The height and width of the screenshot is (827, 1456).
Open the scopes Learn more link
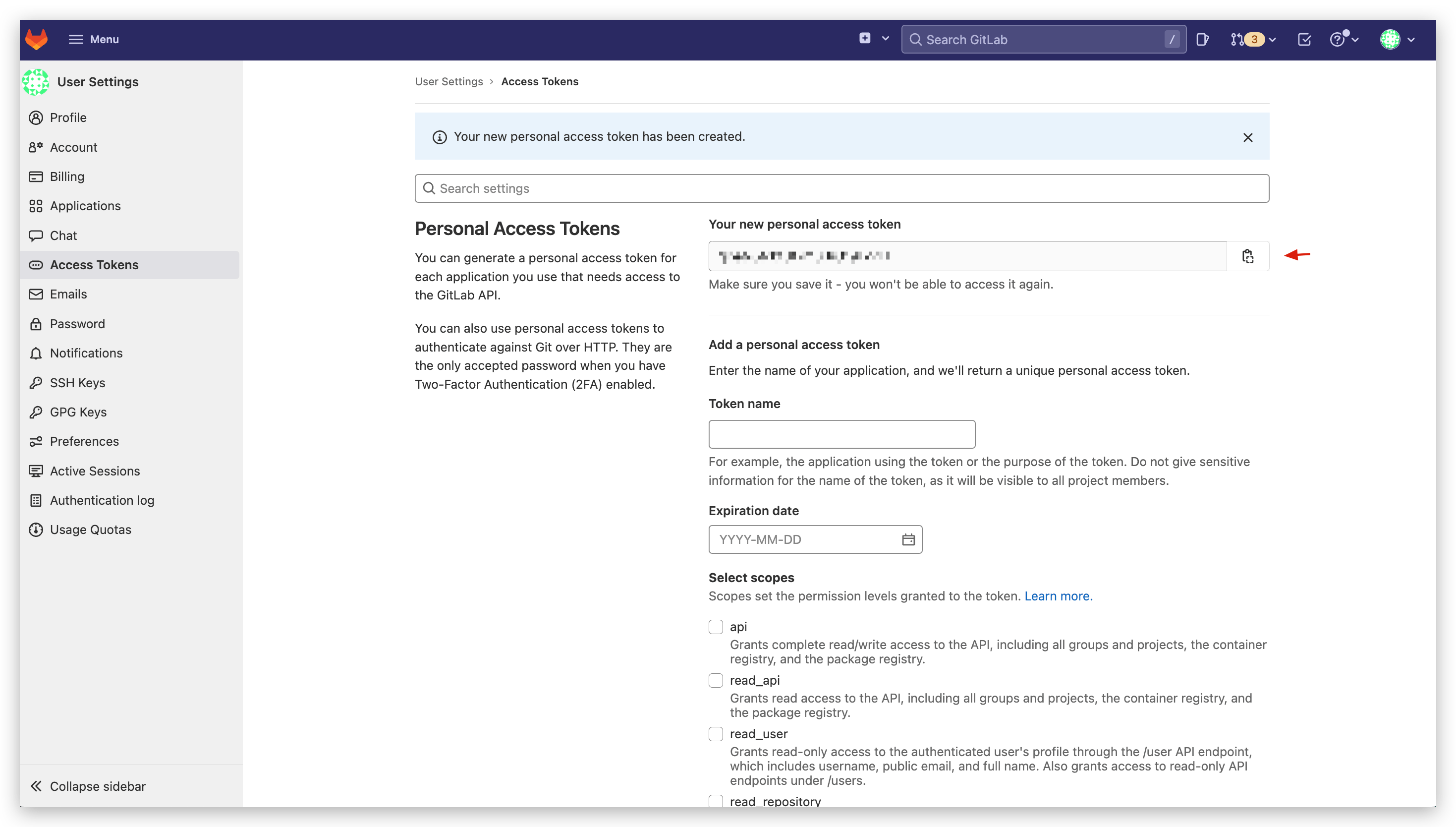1058,596
